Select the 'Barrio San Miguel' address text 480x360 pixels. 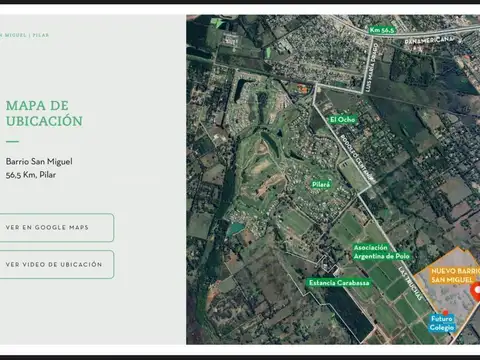[39, 162]
